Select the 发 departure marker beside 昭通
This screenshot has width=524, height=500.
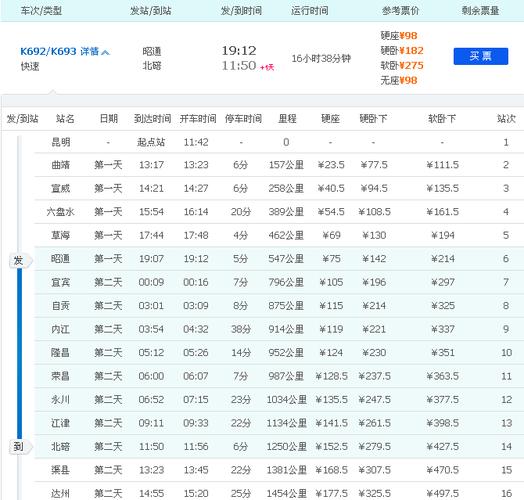click(x=19, y=261)
